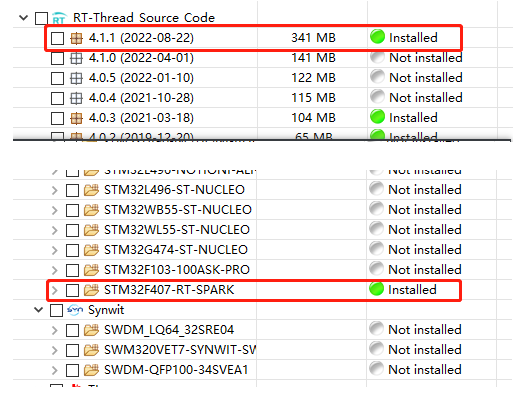Select version row 4.0.3 (2021-03-18)
527x399 pixels.
click(263, 118)
